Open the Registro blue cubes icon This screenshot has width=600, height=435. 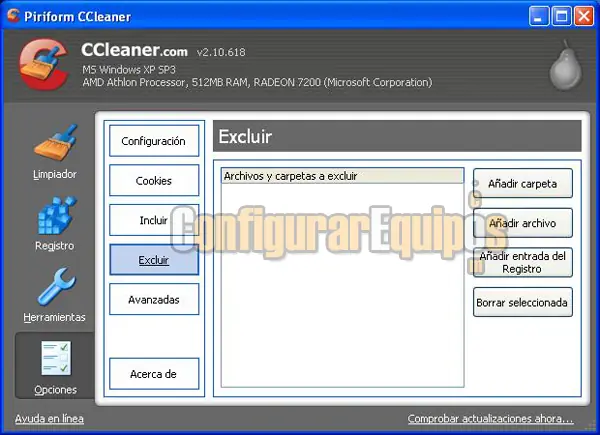pos(57,215)
